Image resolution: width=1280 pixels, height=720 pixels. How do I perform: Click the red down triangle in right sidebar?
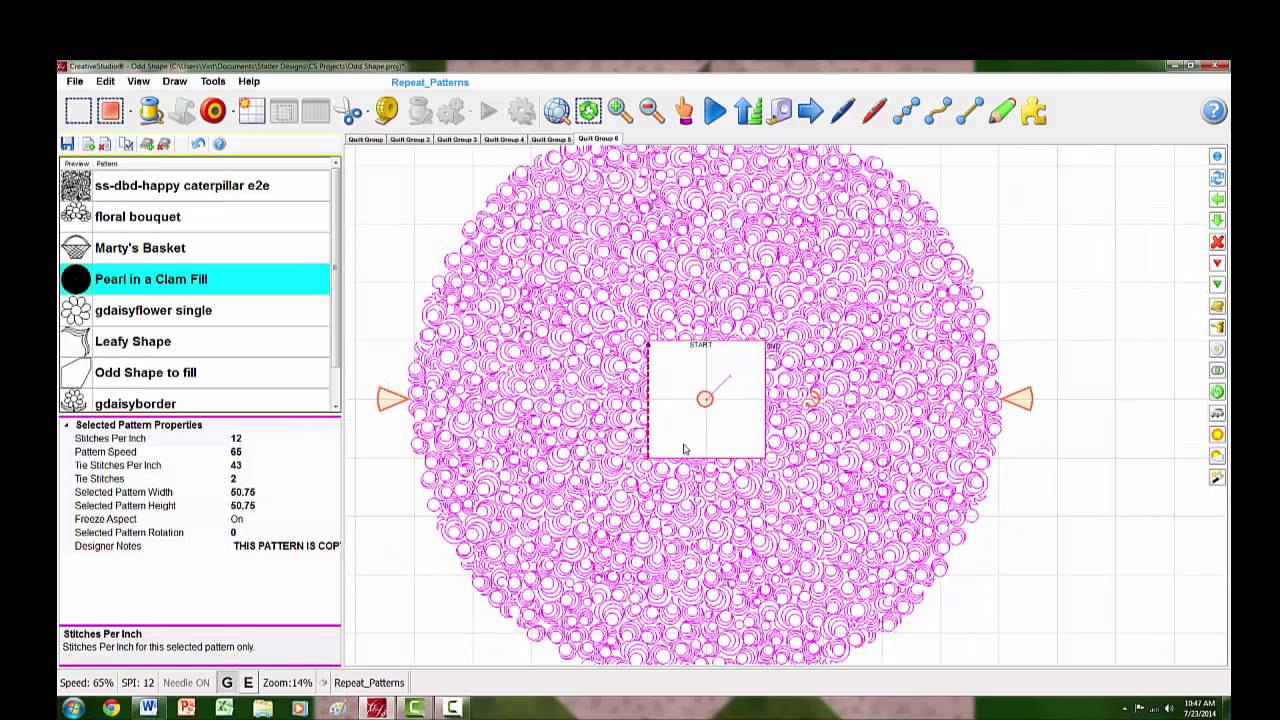point(1217,263)
